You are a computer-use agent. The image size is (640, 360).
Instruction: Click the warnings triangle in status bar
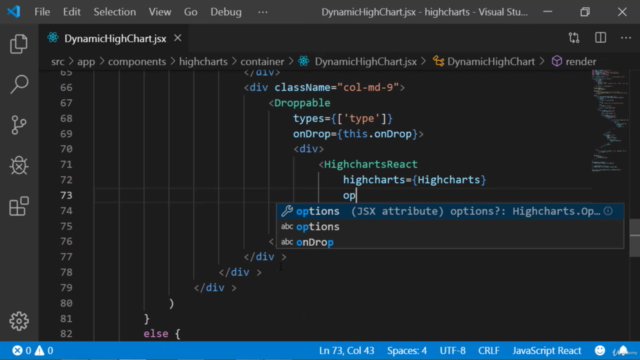40,351
